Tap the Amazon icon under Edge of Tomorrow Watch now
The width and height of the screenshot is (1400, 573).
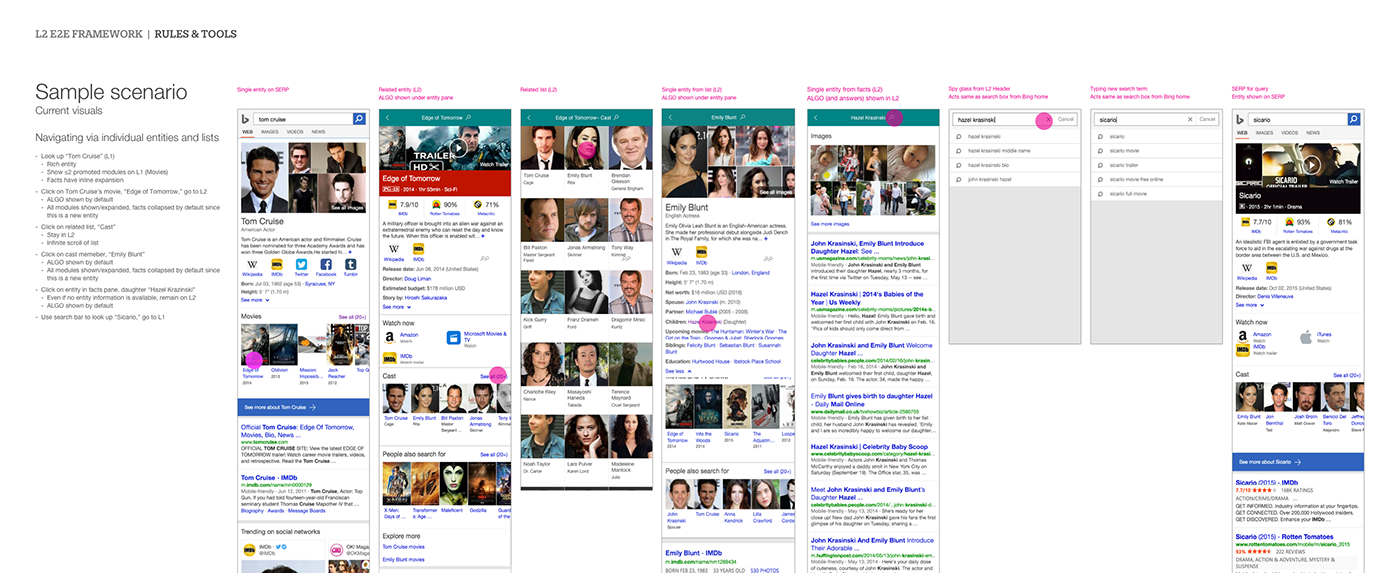click(x=390, y=337)
